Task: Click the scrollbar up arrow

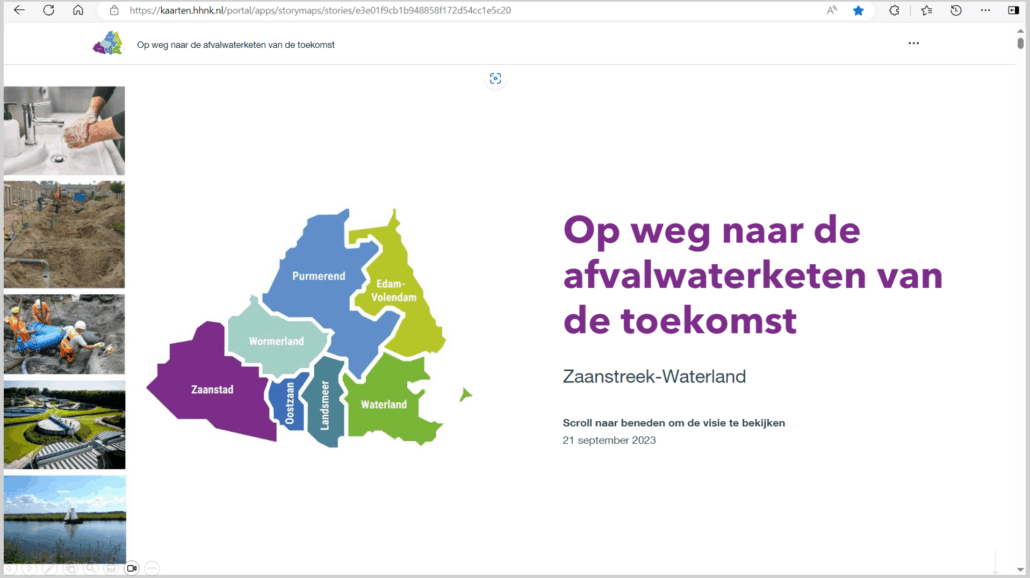Action: [x=1020, y=30]
